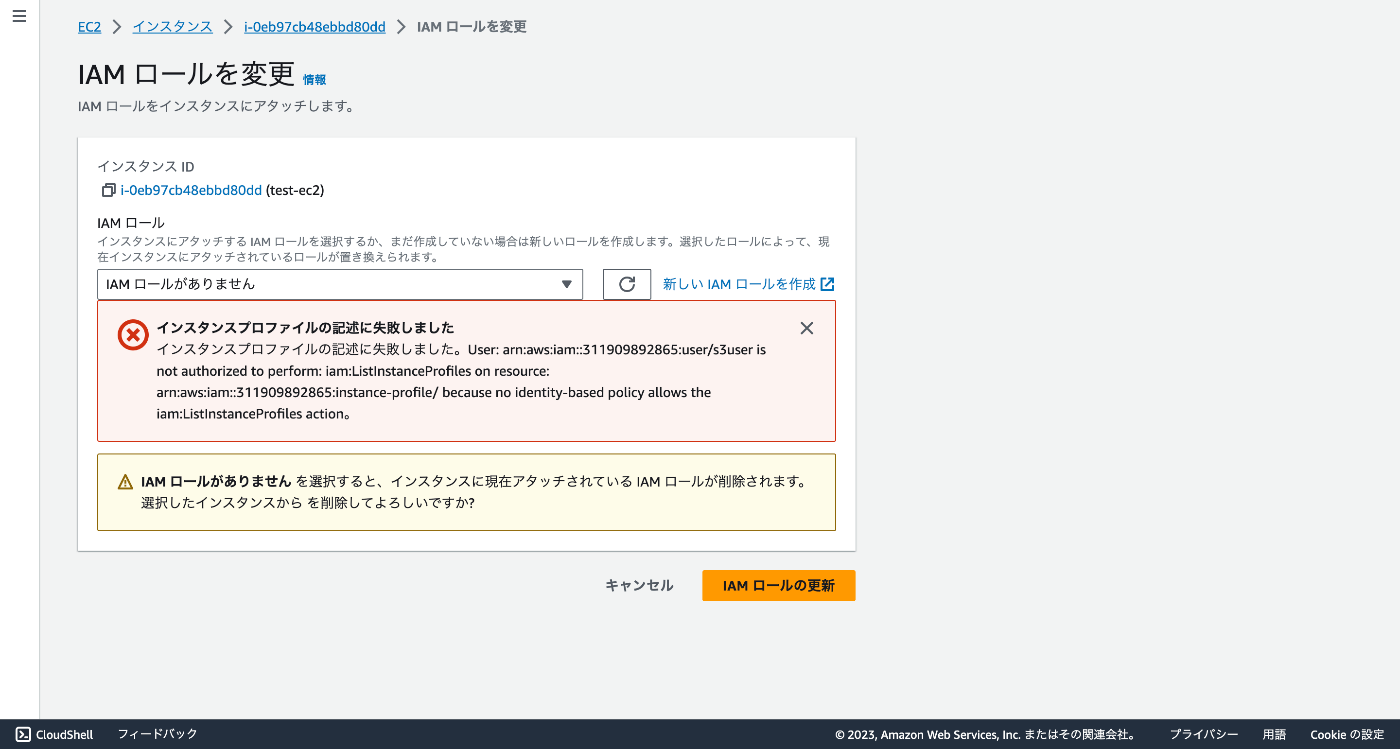This screenshot has width=1400, height=749.
Task: Click the 2023 Amazon Web Services copyright text
Action: coord(985,734)
